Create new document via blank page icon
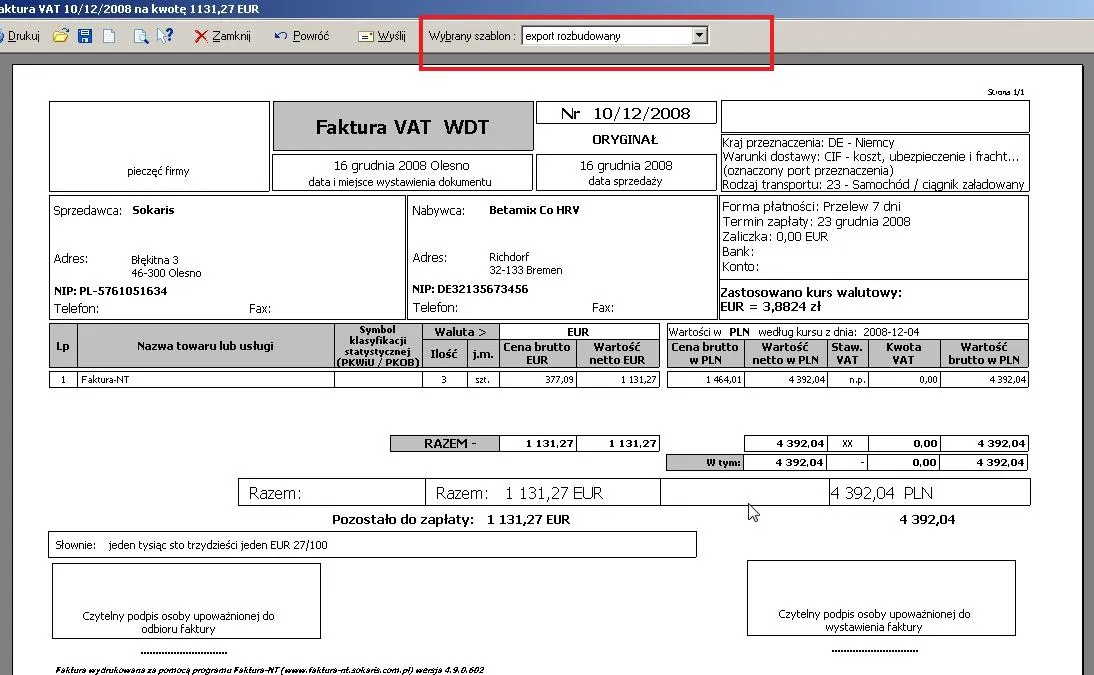1094x675 pixels. [109, 35]
